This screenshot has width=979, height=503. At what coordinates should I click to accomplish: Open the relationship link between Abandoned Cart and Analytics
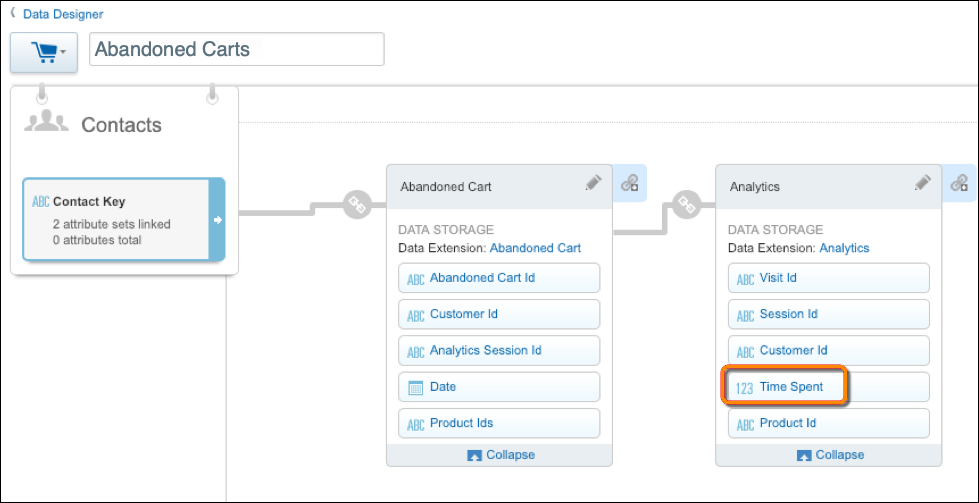point(687,205)
